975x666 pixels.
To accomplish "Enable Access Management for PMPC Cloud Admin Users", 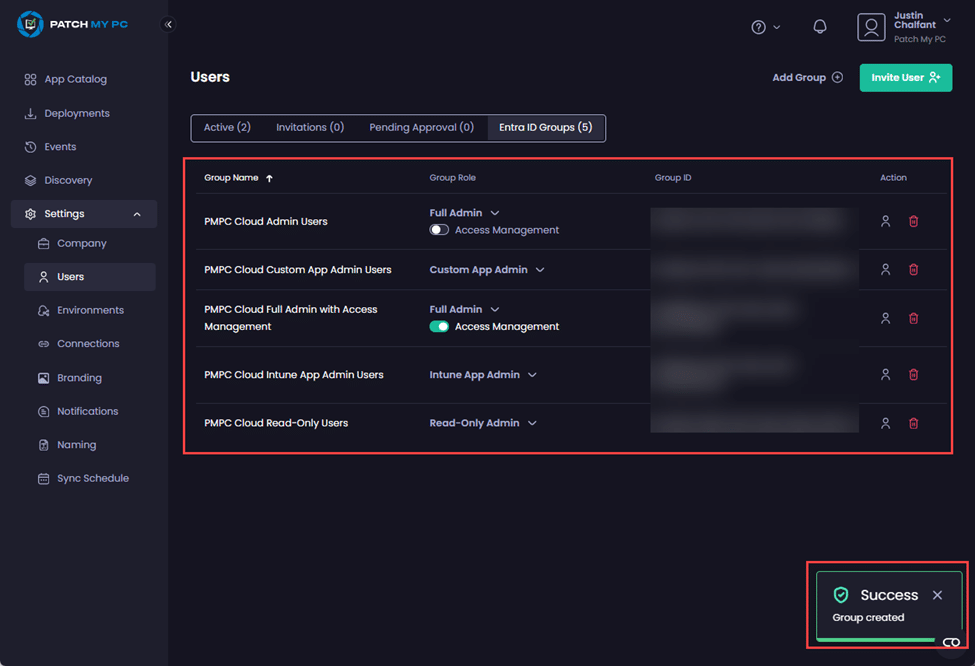I will [439, 230].
